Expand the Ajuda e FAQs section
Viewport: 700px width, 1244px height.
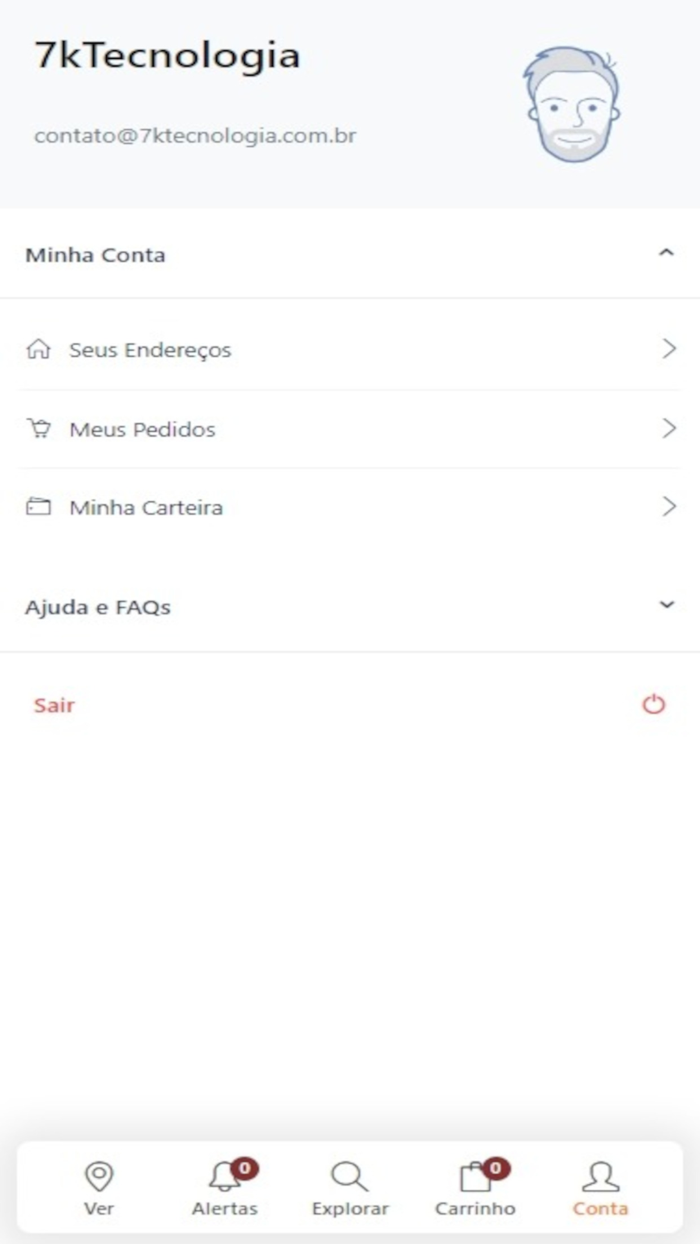(x=666, y=606)
